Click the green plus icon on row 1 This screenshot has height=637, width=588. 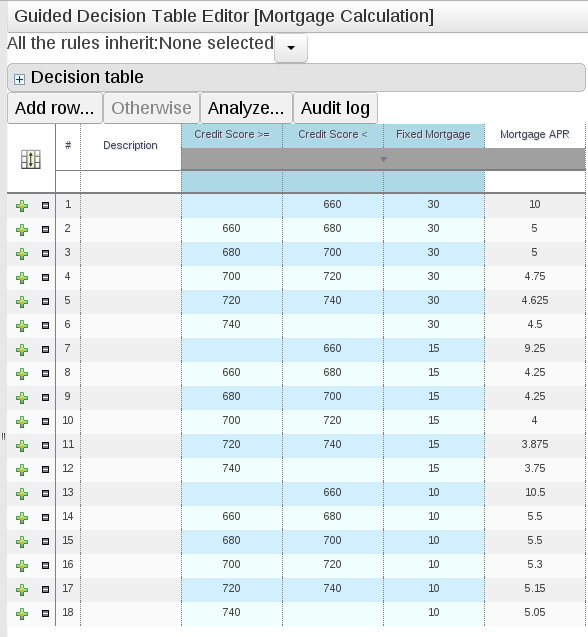(22, 206)
